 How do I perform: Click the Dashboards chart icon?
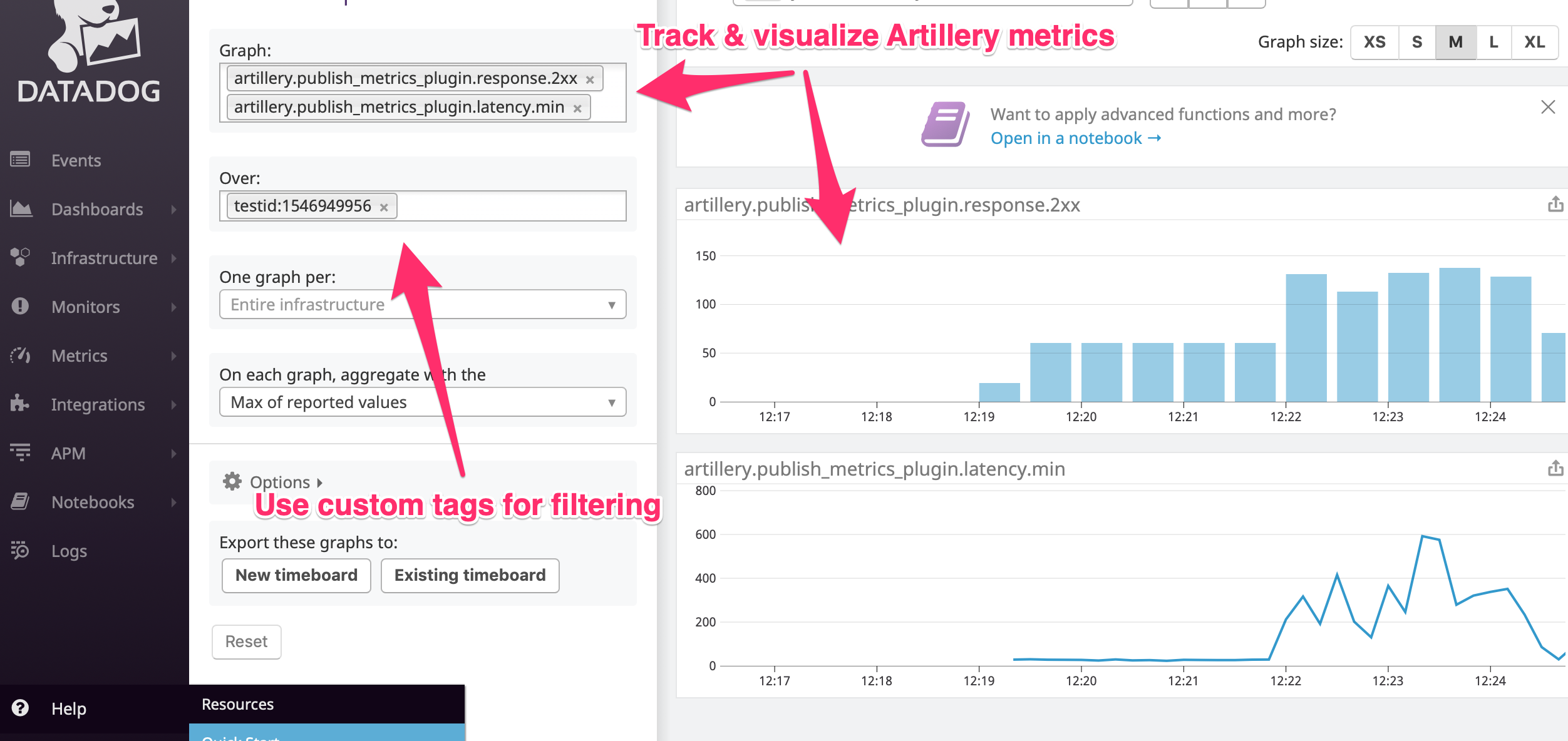21,208
